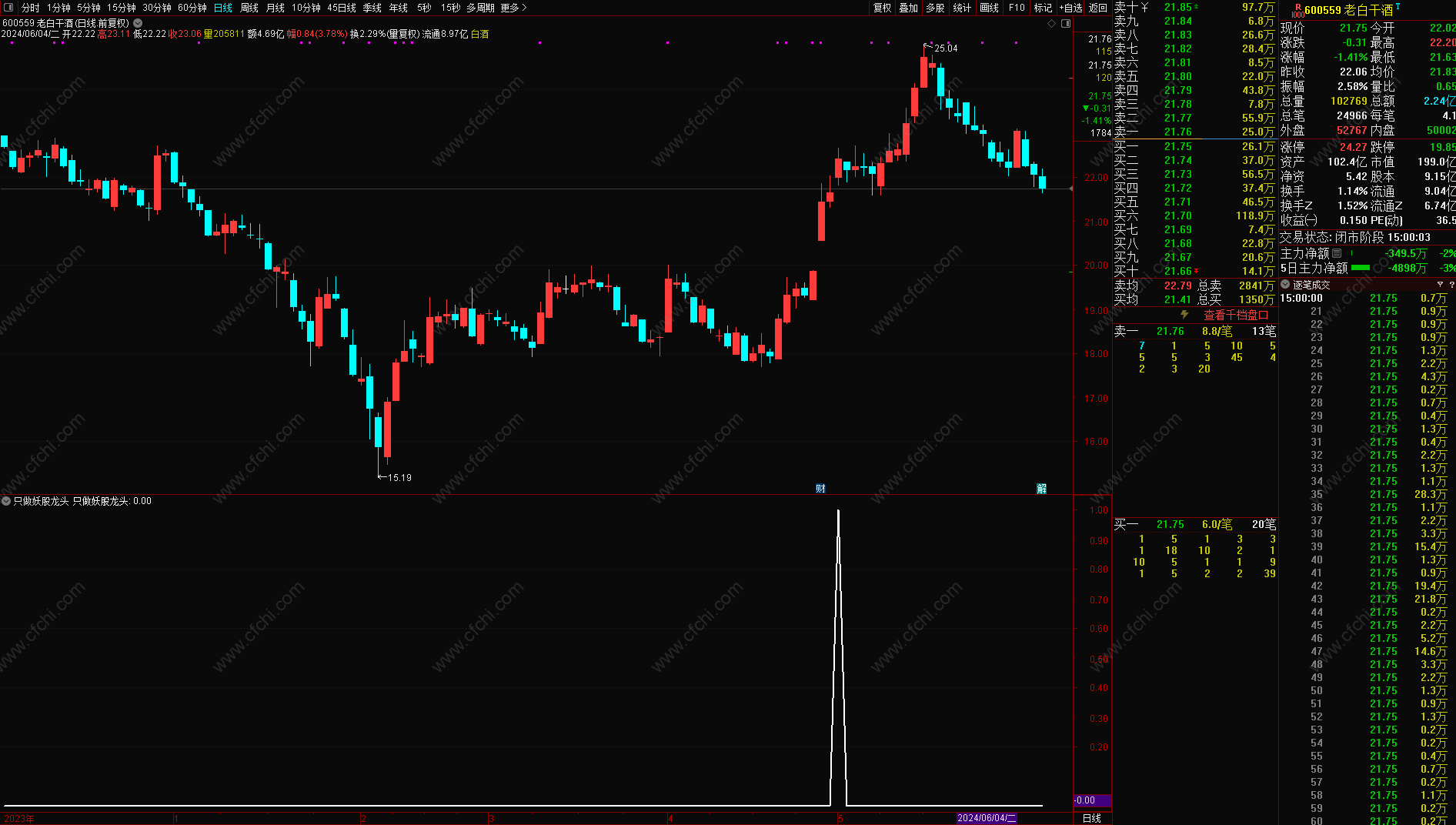
Task: Expand the 600559 老白干酒 chart title dropdown
Action: pyautogui.click(x=138, y=23)
